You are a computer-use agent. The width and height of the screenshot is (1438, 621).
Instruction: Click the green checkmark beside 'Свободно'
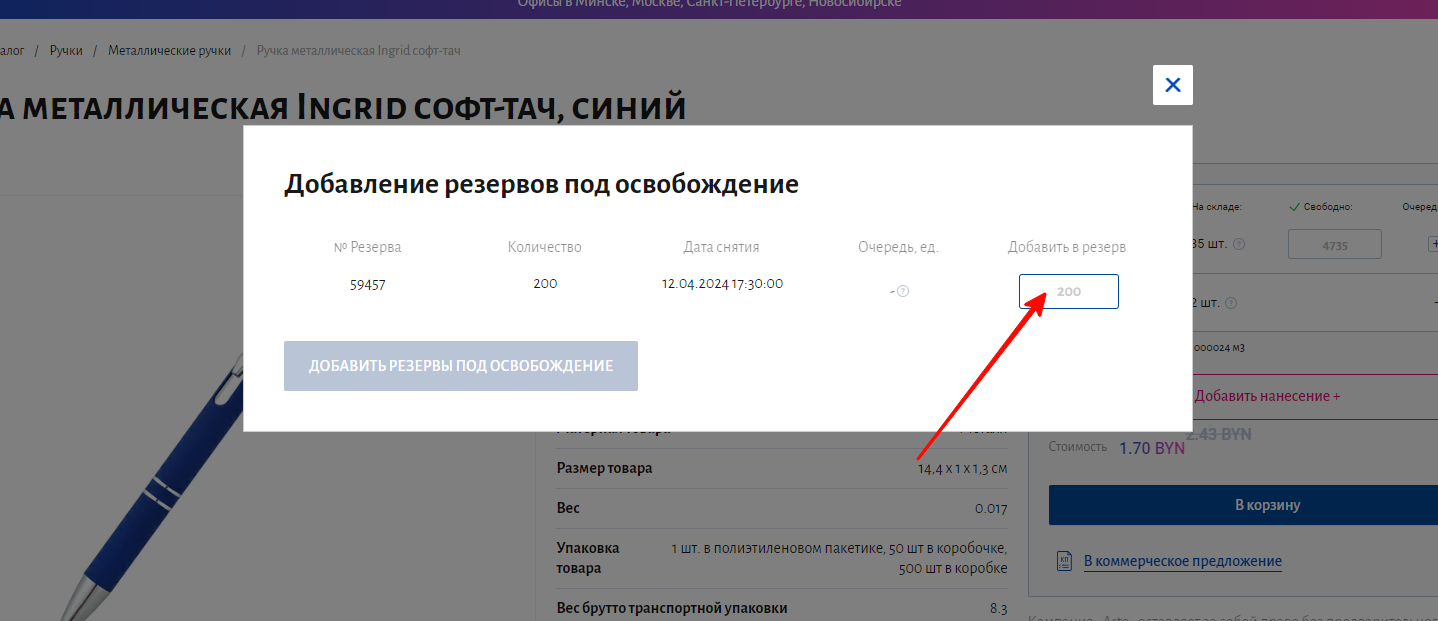click(1295, 207)
